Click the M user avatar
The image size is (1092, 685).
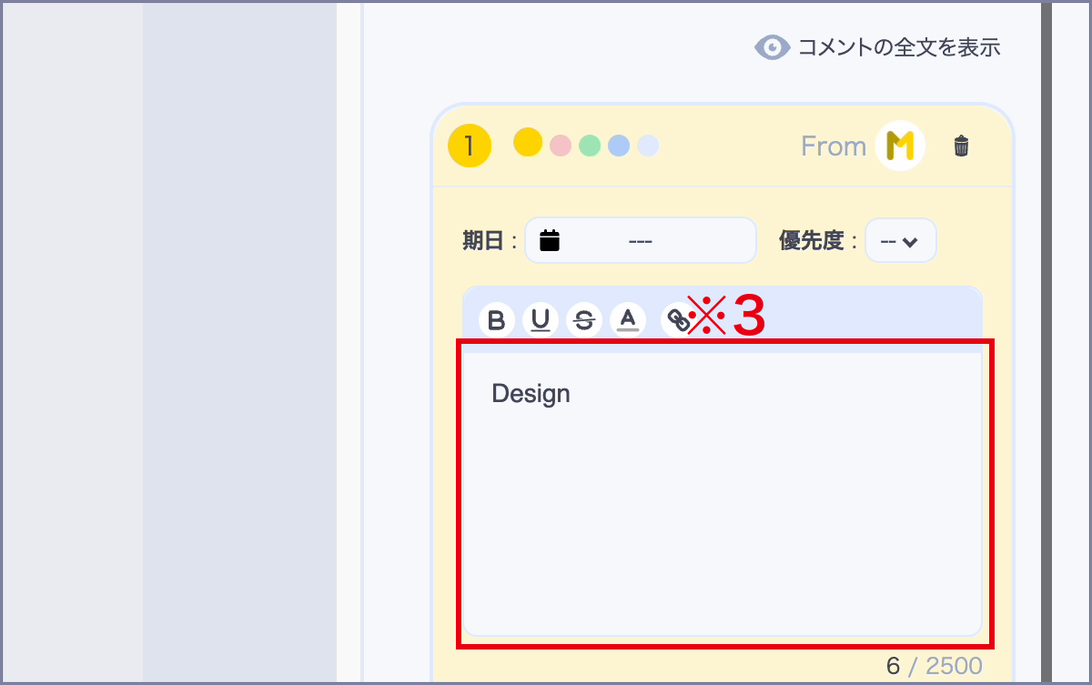[x=900, y=145]
